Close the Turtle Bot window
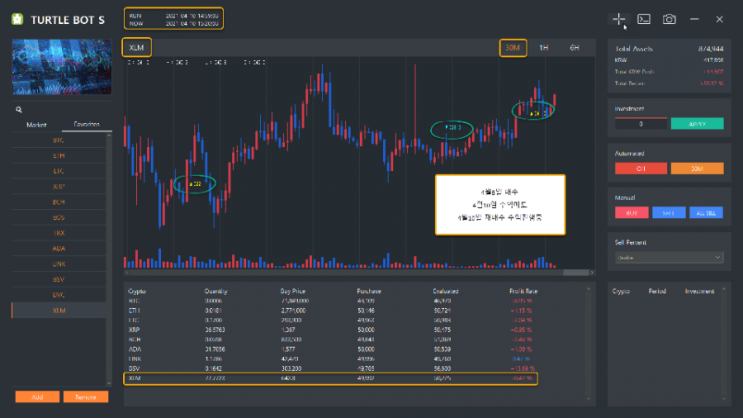The height and width of the screenshot is (418, 743). [x=719, y=19]
